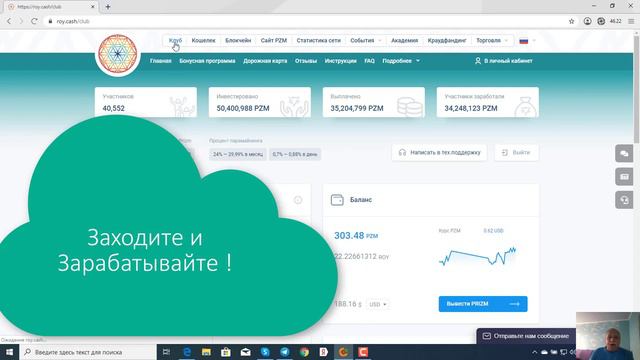Open the Mail app from the taskbar

pyautogui.click(x=245, y=352)
